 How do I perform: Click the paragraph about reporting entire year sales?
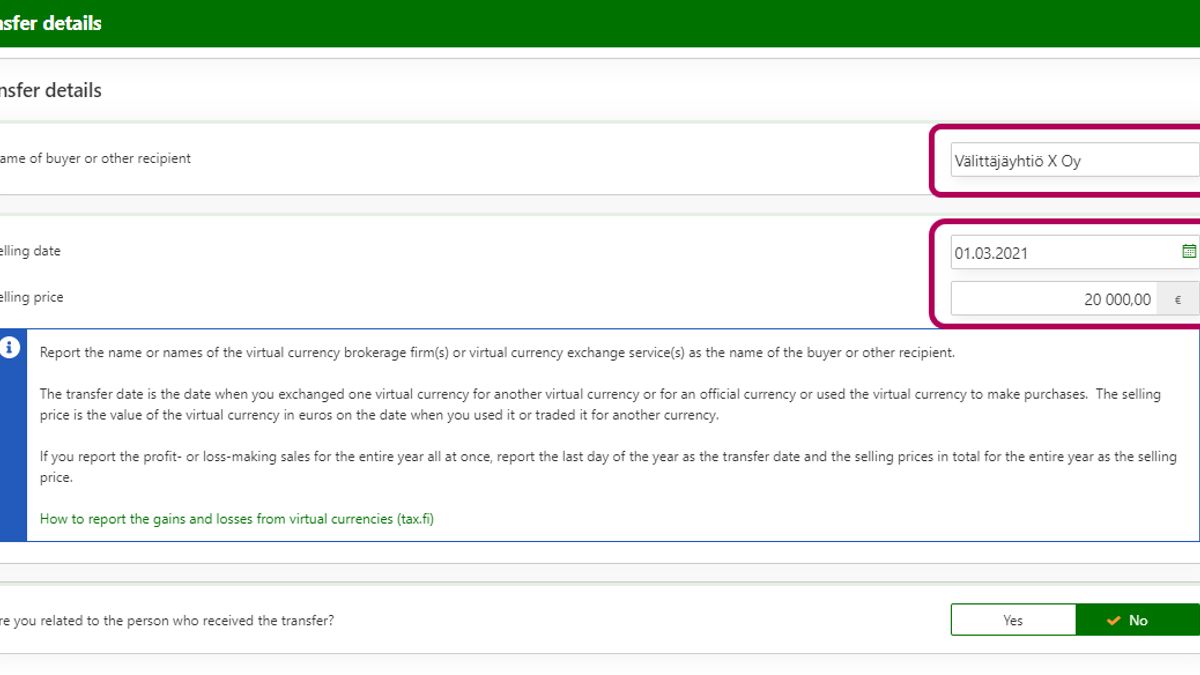tap(600, 467)
